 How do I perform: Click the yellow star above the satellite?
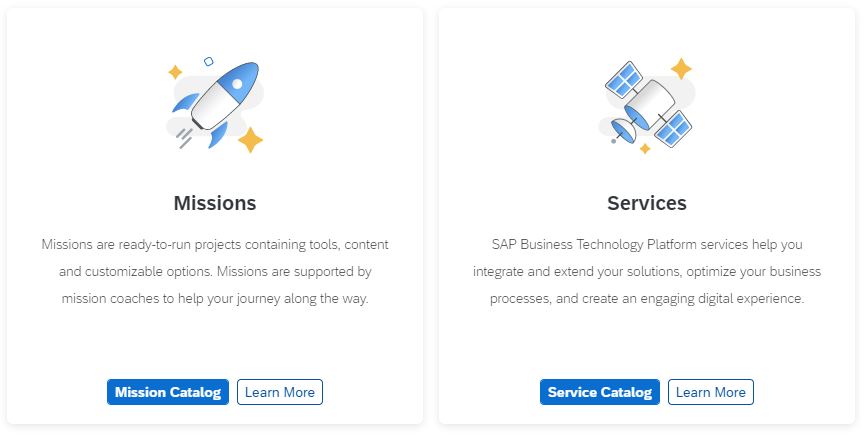click(681, 69)
